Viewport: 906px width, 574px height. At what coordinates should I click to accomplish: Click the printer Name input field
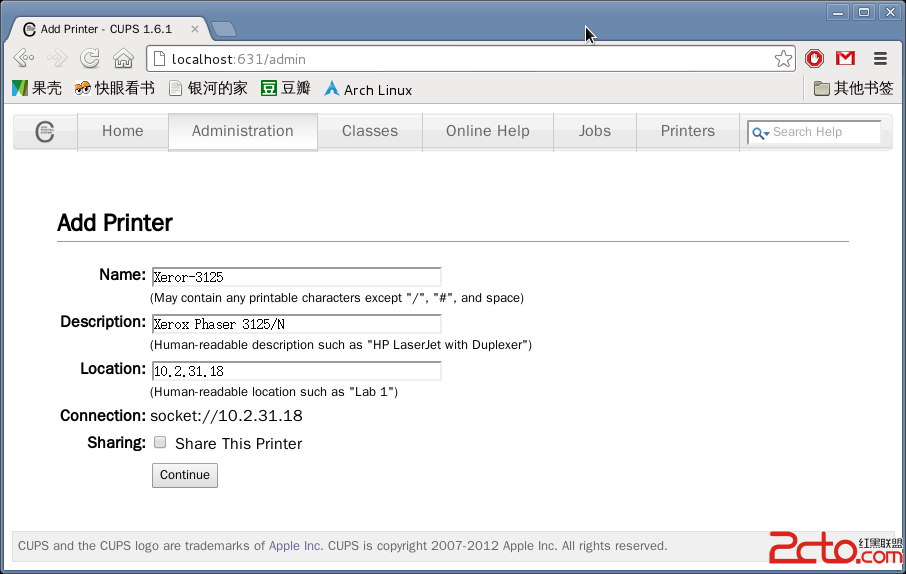click(296, 277)
